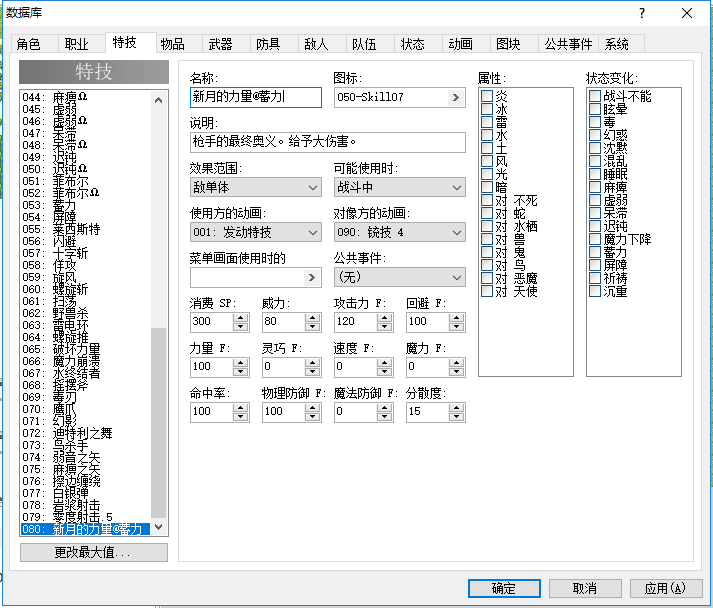The width and height of the screenshot is (713, 608).
Task: Select skill 063: 雷电环
Action: tap(85, 325)
